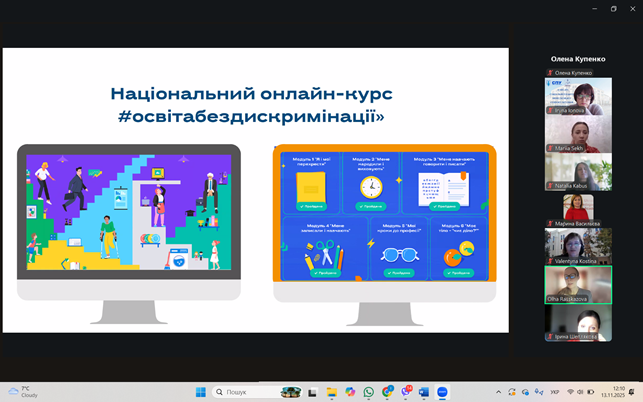Open the clock and date flyout

(x=618, y=392)
